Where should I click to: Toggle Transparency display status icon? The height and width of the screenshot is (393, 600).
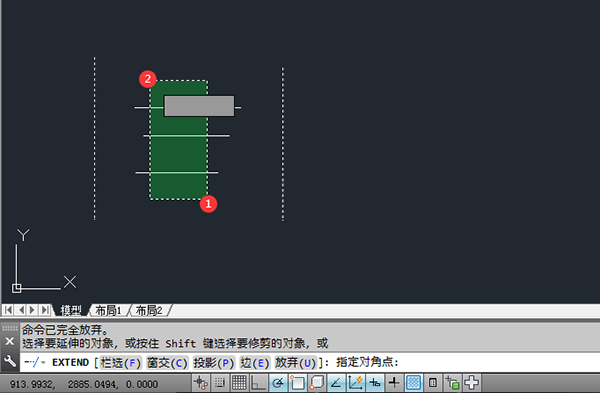(413, 383)
